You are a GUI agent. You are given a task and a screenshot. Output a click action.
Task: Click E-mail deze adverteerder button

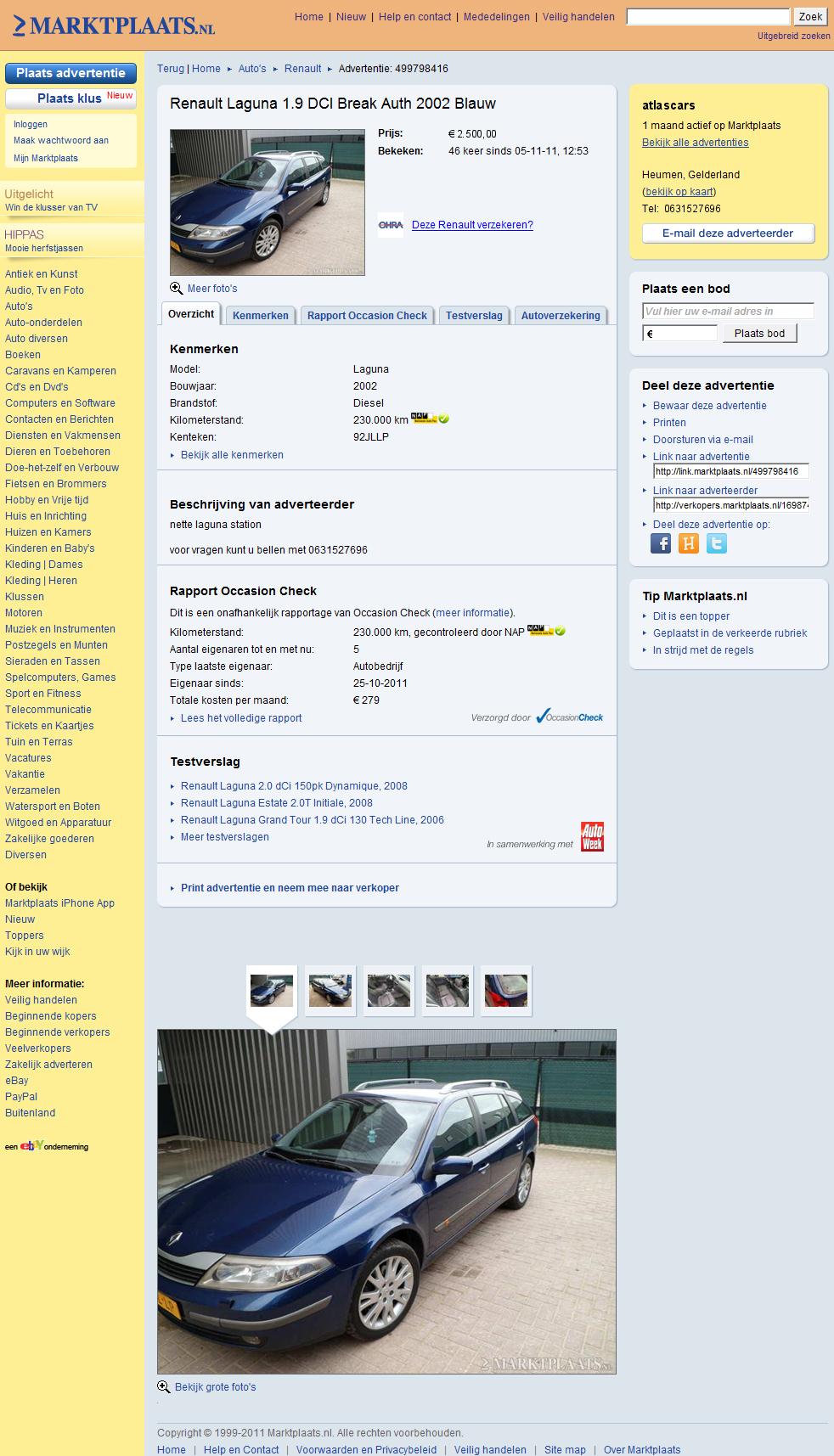728,233
